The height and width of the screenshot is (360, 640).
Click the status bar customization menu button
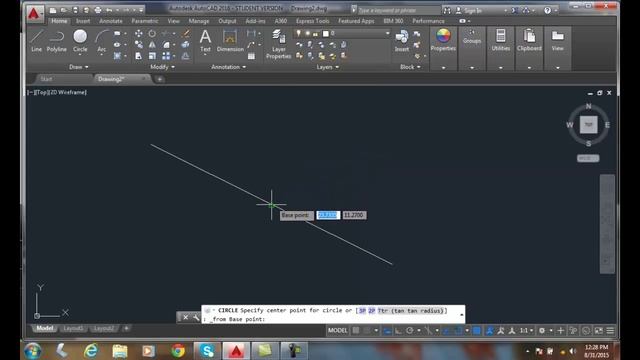610,331
